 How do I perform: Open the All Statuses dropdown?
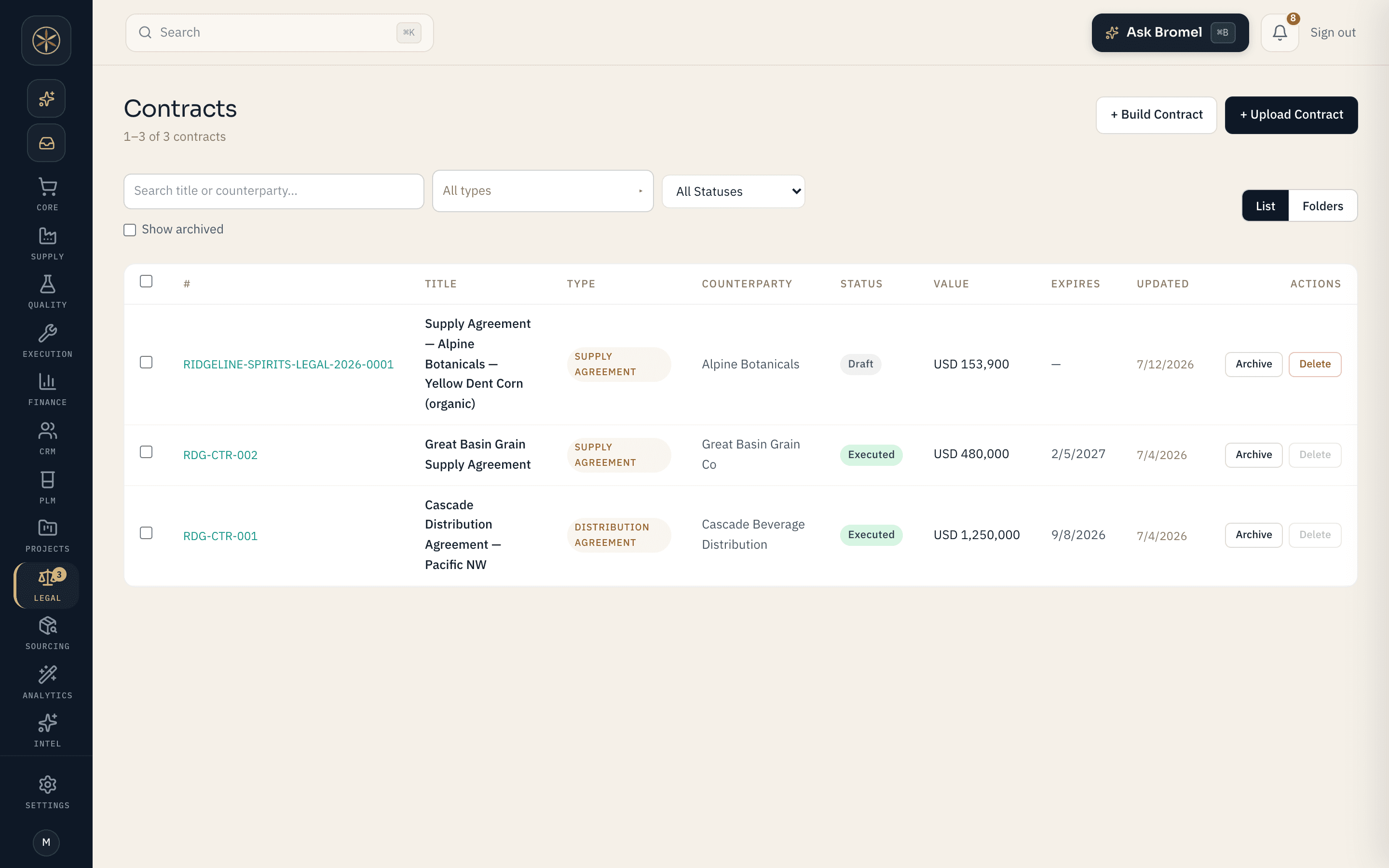(733, 191)
